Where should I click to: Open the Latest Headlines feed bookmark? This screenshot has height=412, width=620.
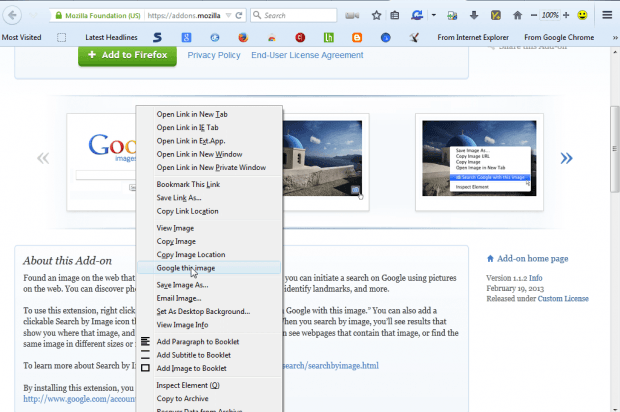[x=111, y=37]
